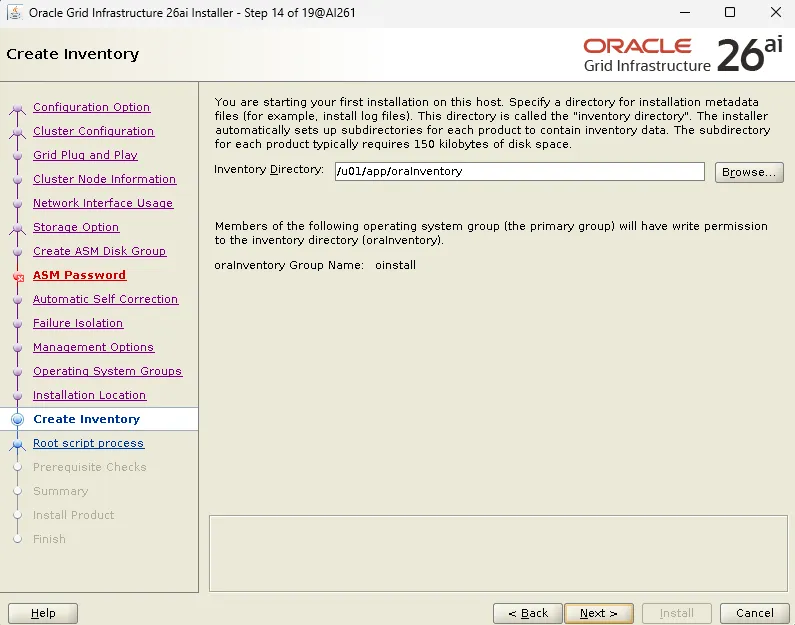Open Grid Plug and Play step
This screenshot has width=795, height=625.
pos(85,155)
